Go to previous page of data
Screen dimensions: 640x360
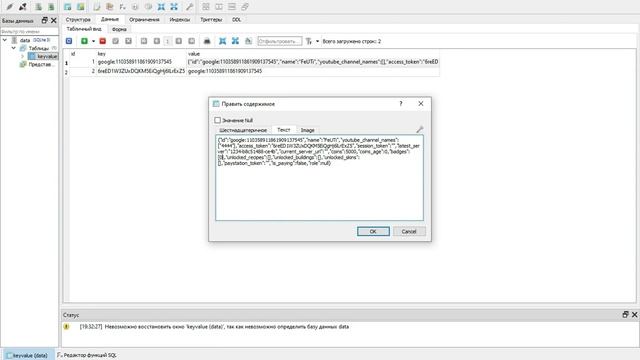coord(157,41)
